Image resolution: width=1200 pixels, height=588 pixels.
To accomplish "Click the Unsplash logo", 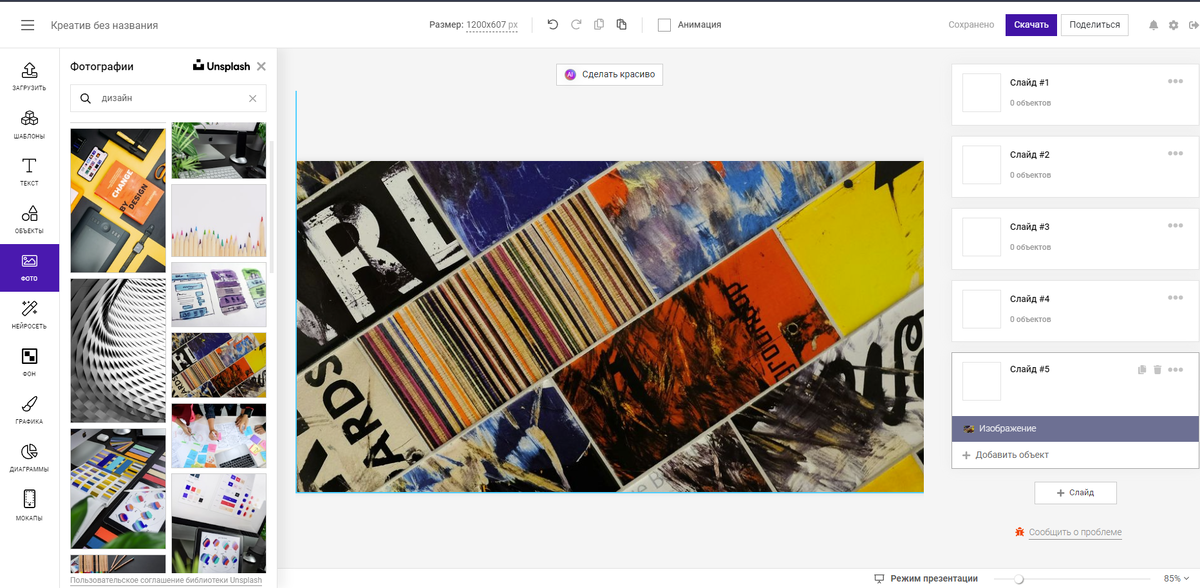I will pos(221,66).
